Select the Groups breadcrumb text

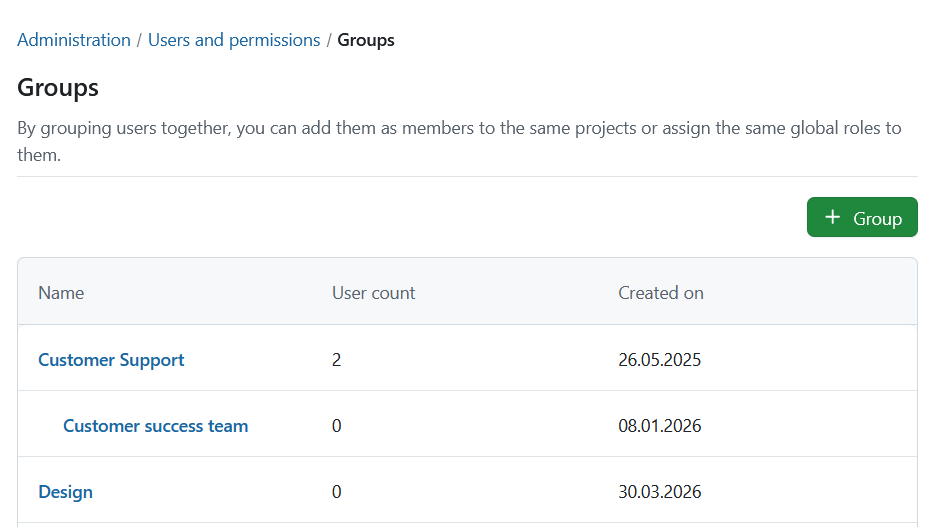[366, 40]
